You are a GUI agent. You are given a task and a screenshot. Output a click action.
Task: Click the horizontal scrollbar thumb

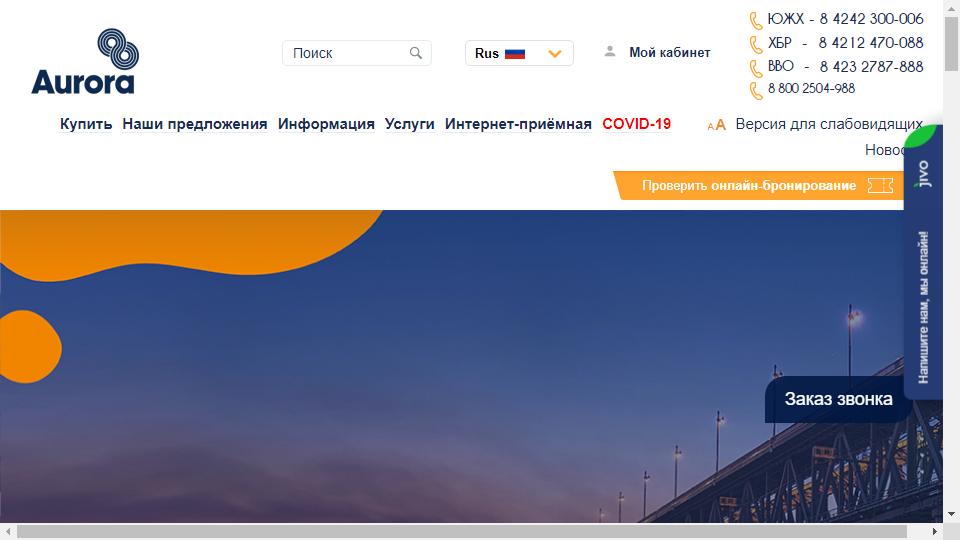pyautogui.click(x=462, y=531)
